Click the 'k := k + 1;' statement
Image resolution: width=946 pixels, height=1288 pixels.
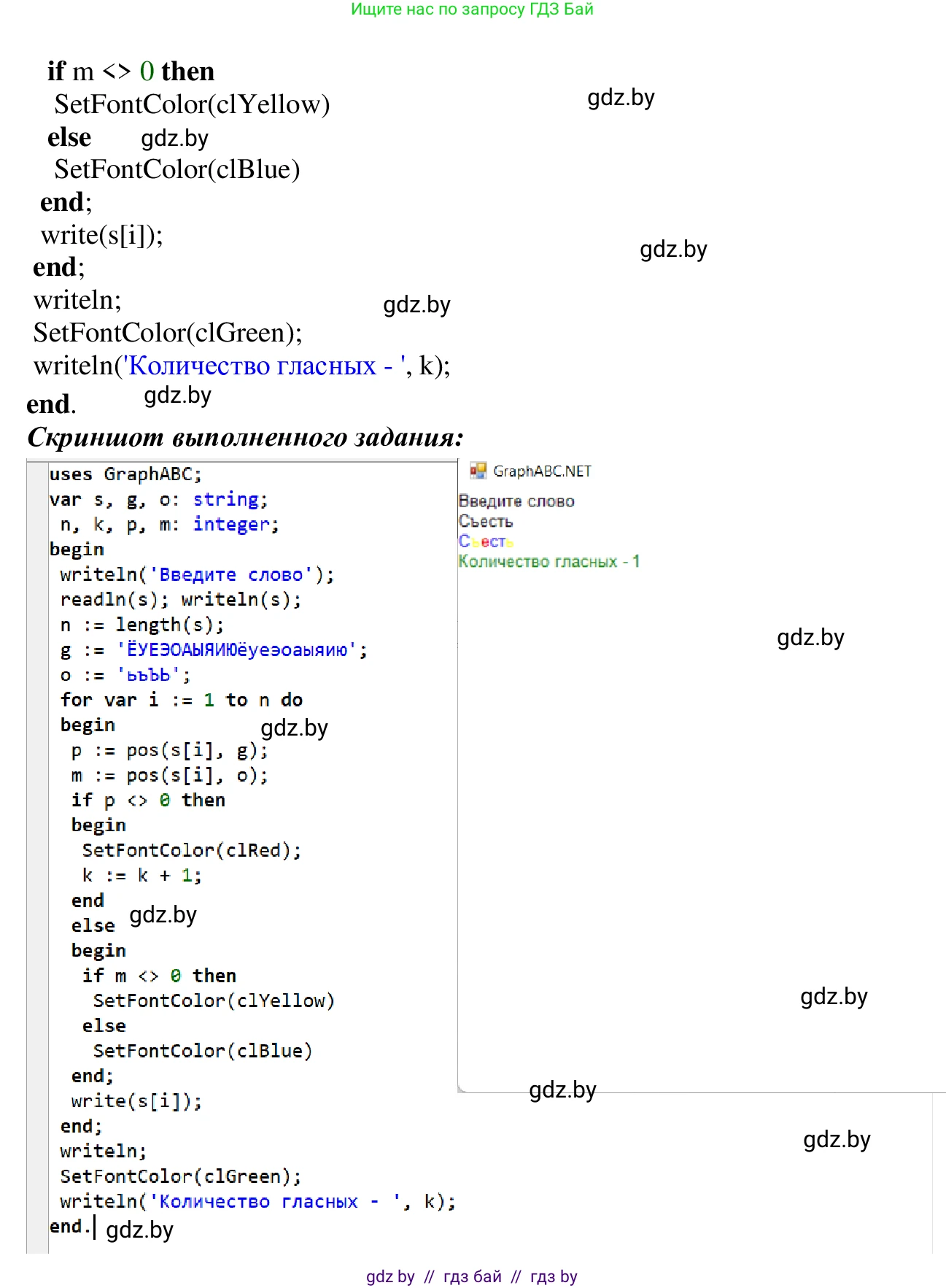coord(141,875)
